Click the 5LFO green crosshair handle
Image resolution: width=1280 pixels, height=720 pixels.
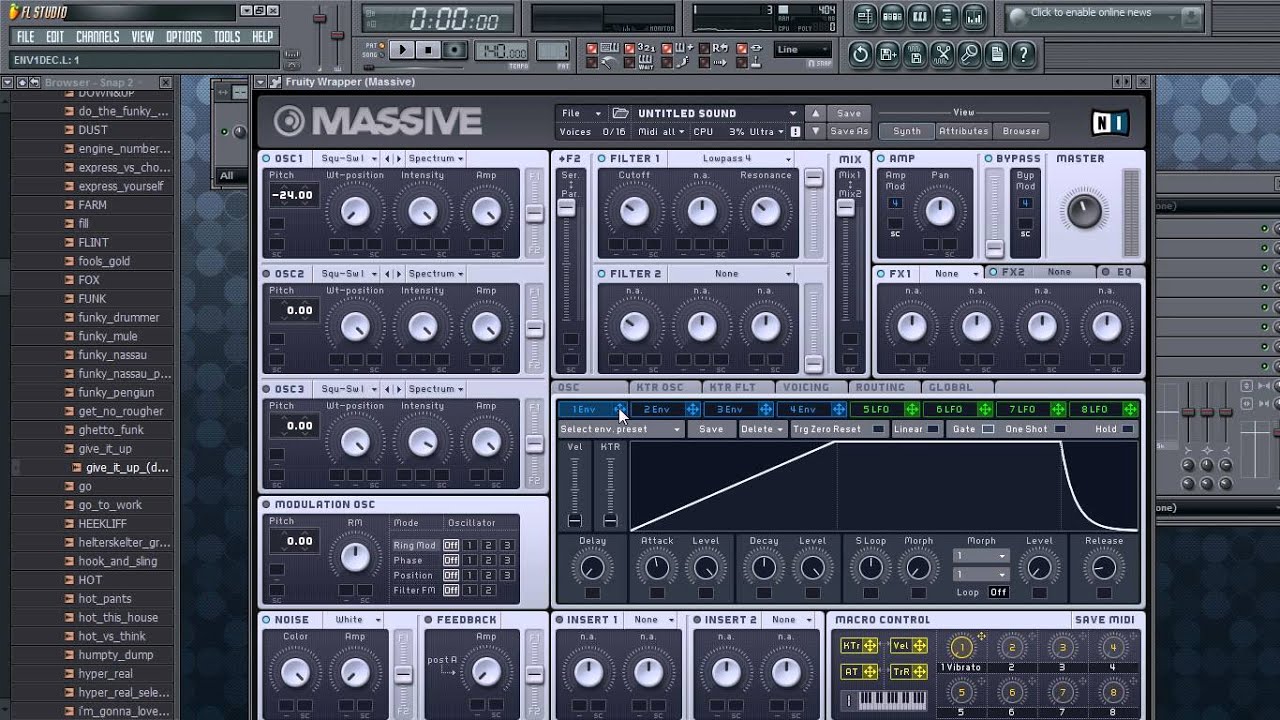coord(912,409)
